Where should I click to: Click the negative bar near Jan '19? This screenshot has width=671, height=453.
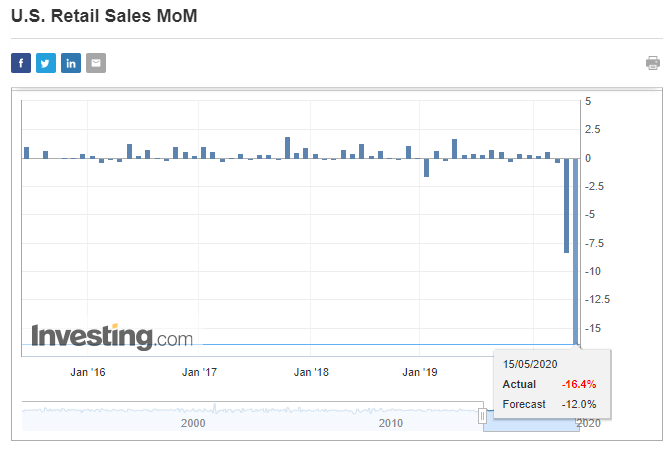pos(426,167)
